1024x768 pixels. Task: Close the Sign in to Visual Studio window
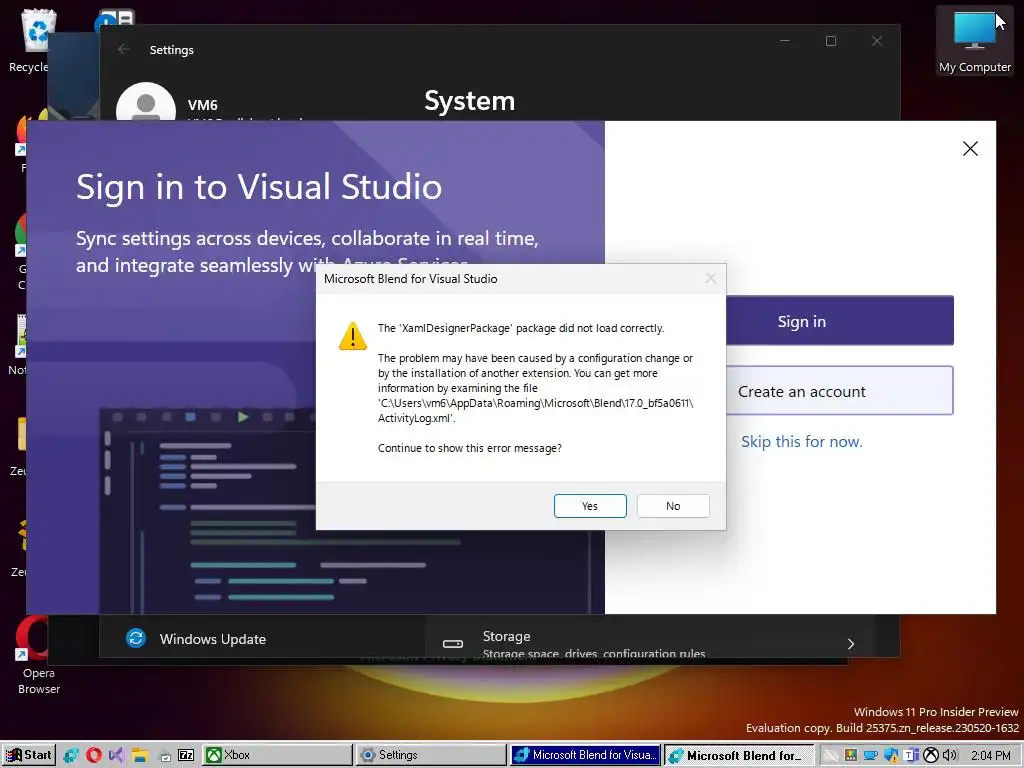tap(970, 149)
